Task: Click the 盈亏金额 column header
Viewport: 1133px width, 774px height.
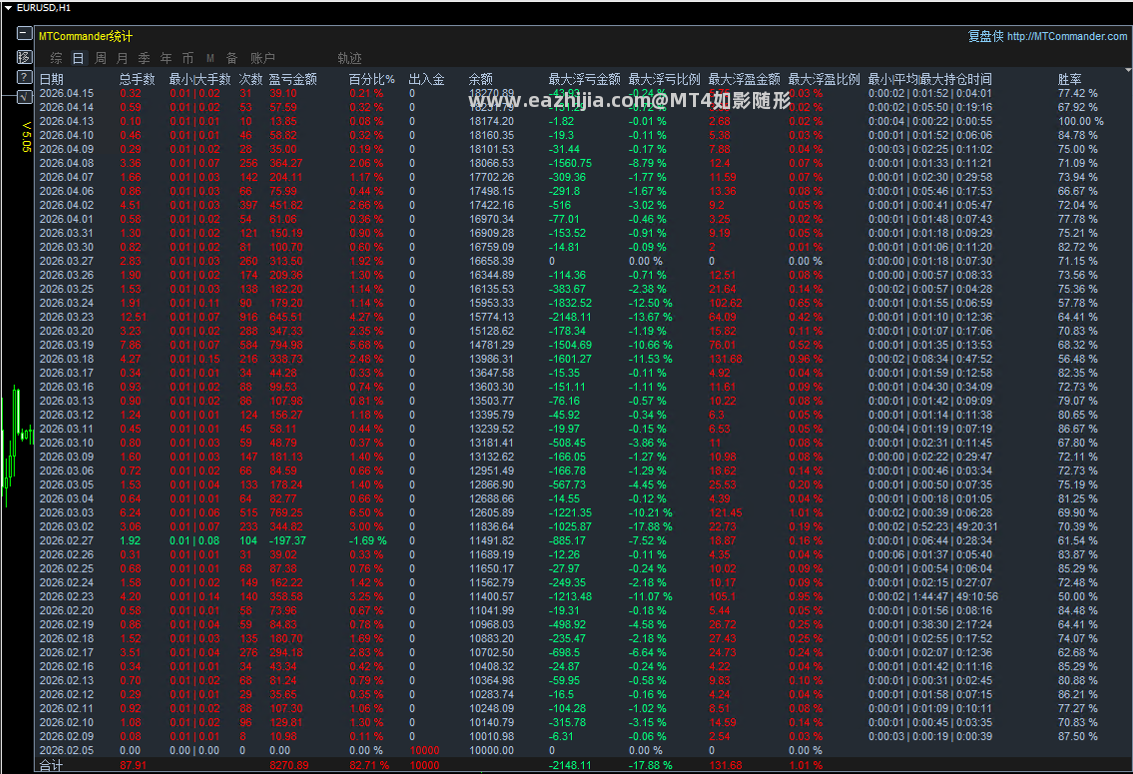Action: click(x=293, y=79)
